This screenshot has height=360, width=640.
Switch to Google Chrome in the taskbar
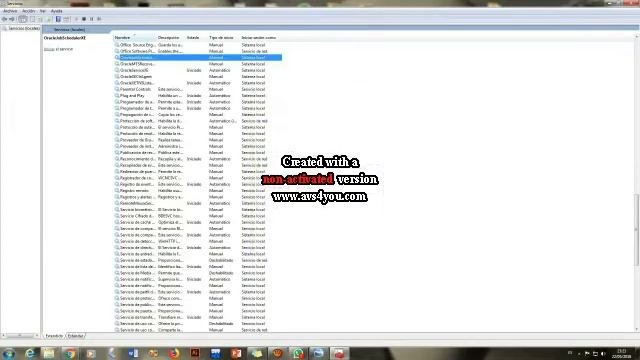click(70, 353)
